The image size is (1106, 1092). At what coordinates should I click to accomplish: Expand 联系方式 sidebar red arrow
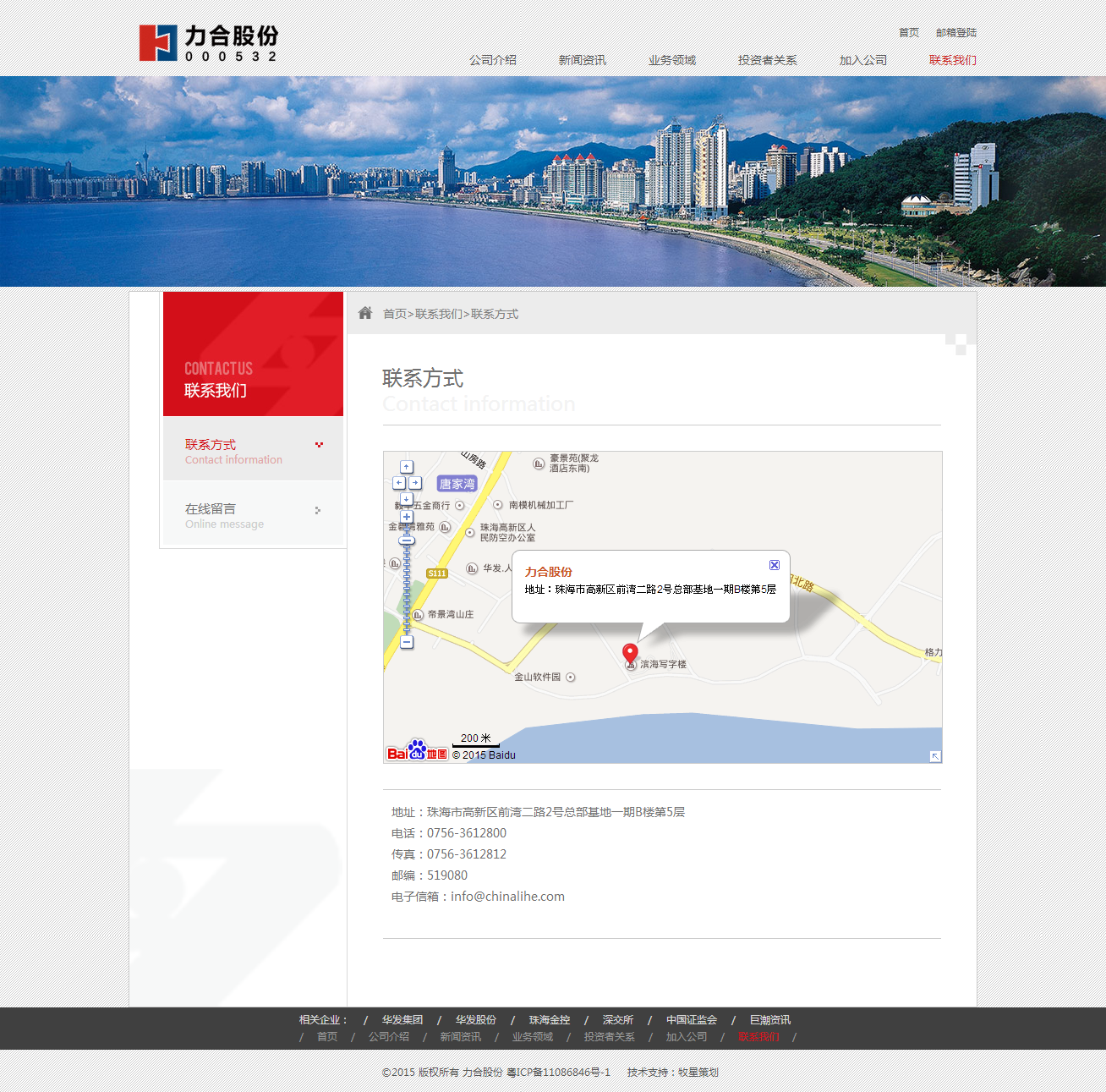[x=319, y=445]
